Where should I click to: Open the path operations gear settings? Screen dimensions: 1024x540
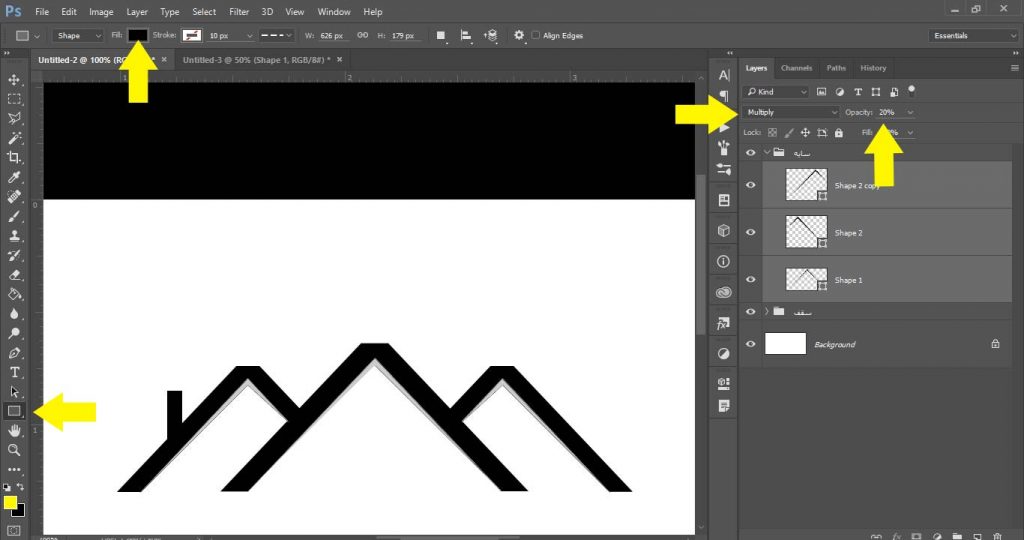(519, 35)
